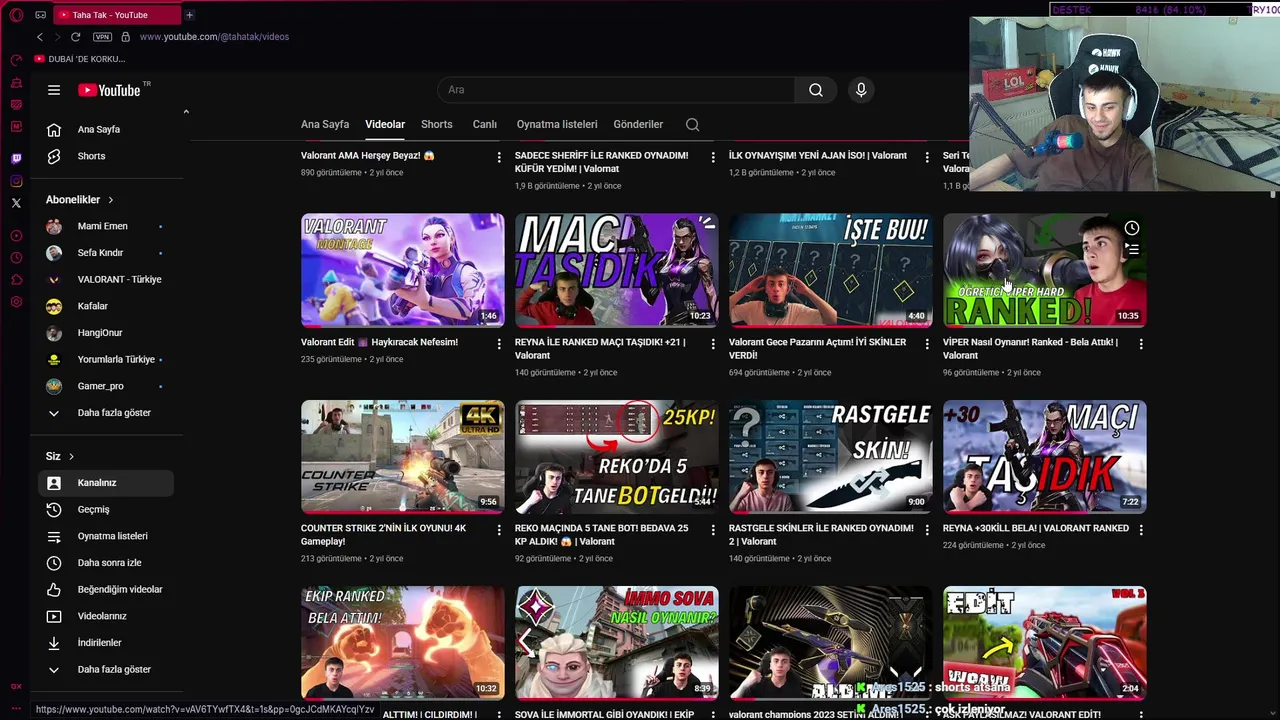
Task: Open Gönderiler channel tab
Action: coord(638,125)
